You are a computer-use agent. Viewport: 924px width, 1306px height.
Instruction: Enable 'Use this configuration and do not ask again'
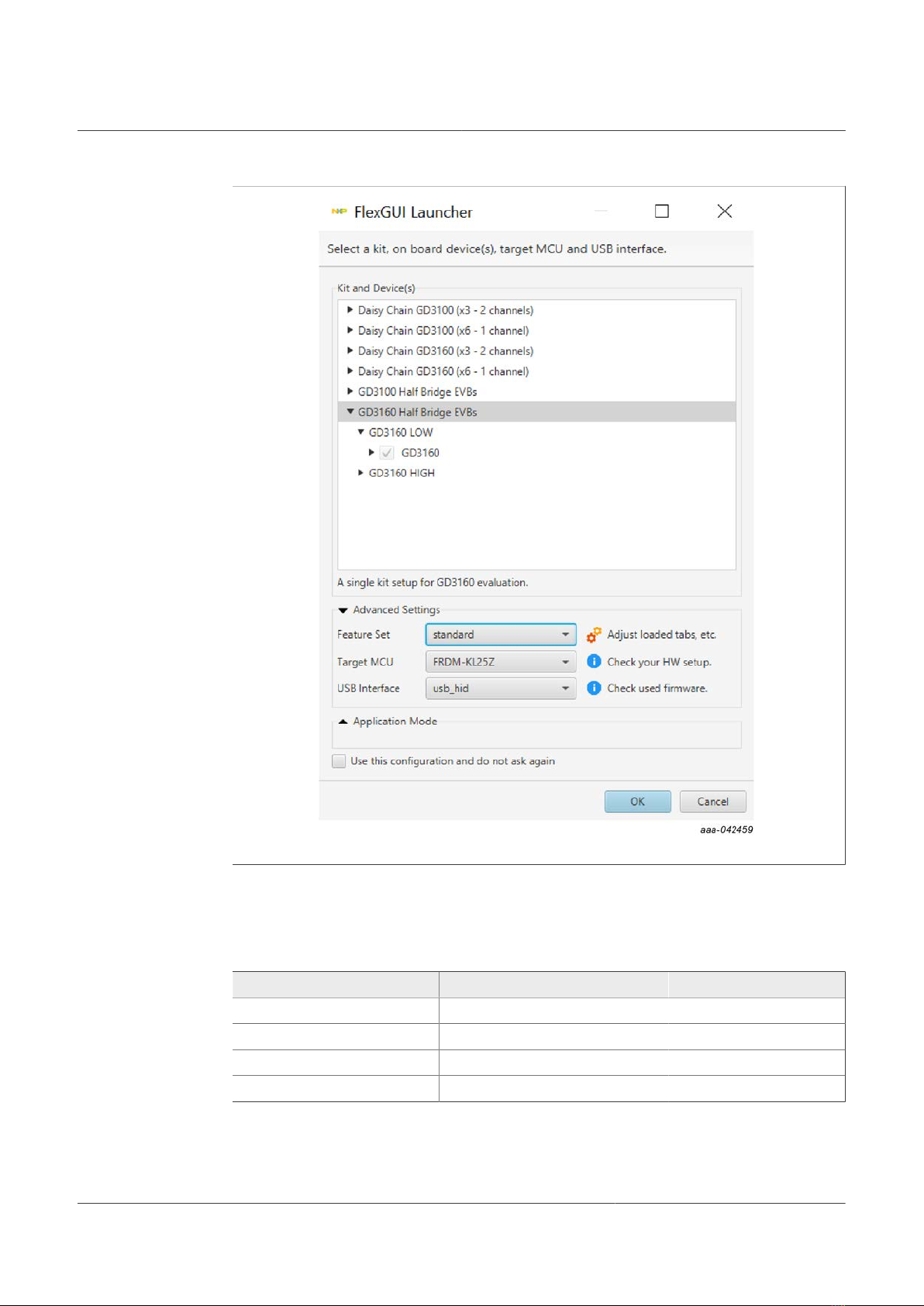click(x=339, y=761)
